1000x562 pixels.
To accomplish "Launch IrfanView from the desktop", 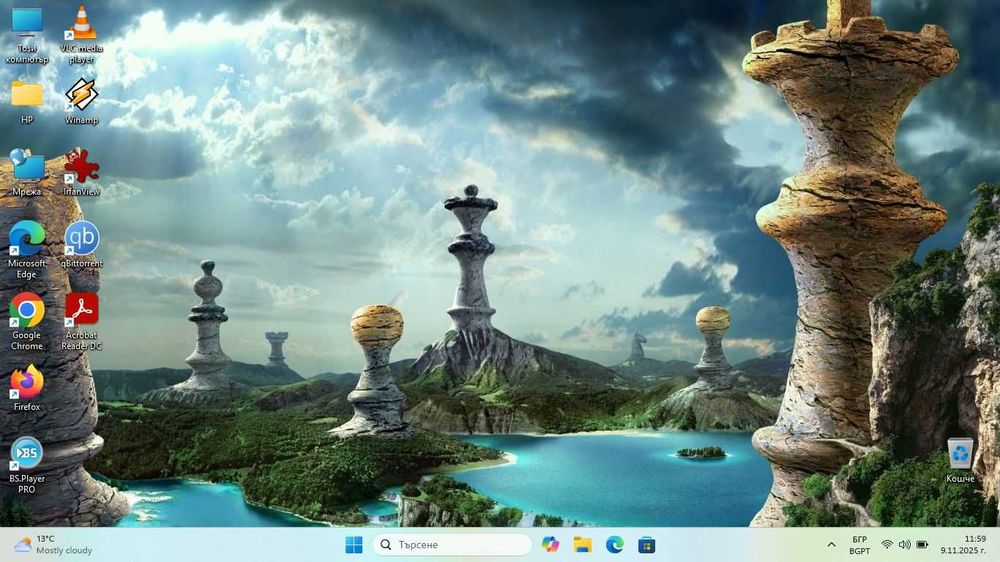I will pos(82,173).
